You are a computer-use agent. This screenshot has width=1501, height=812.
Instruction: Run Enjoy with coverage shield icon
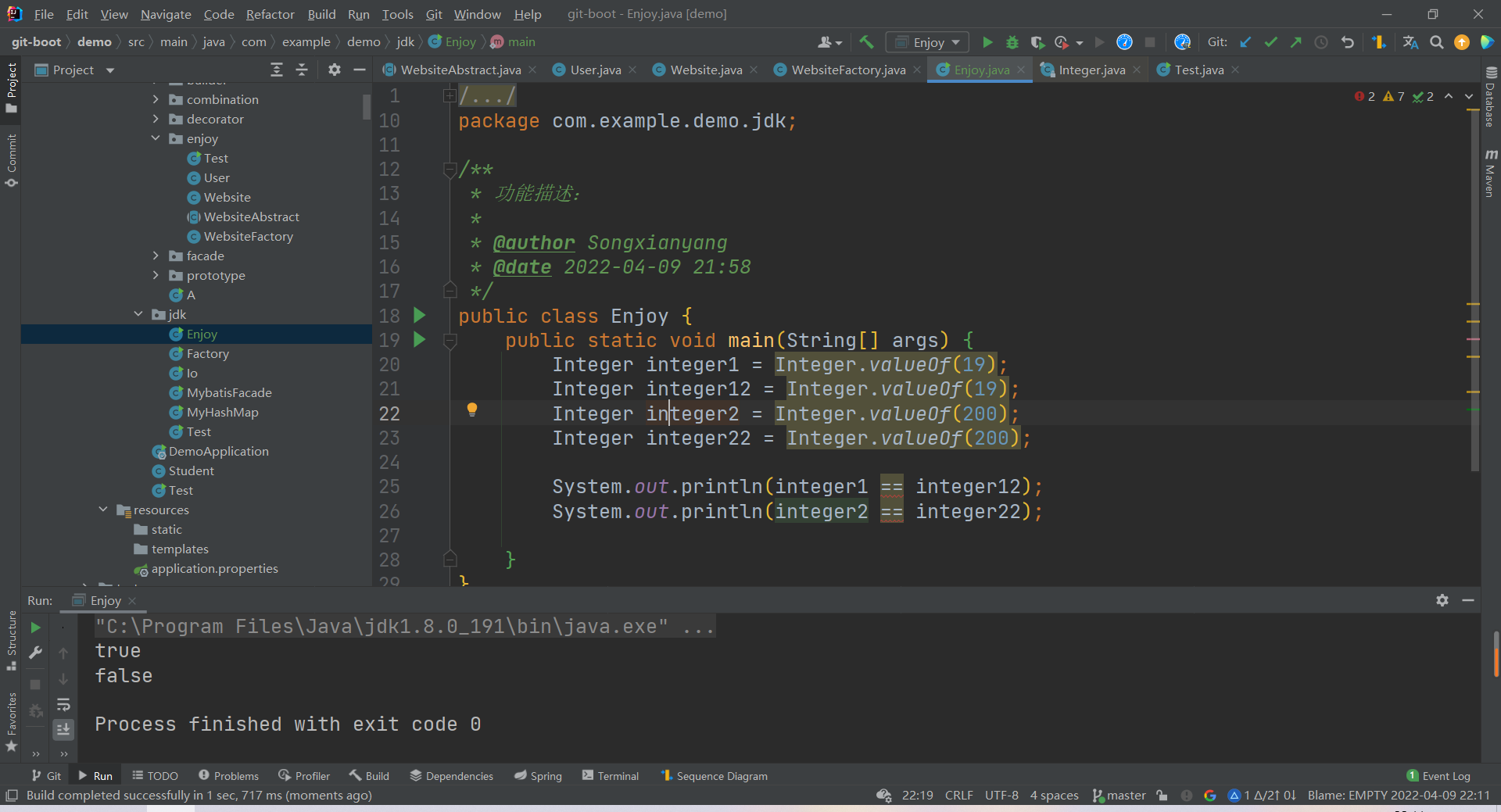tap(1037, 42)
